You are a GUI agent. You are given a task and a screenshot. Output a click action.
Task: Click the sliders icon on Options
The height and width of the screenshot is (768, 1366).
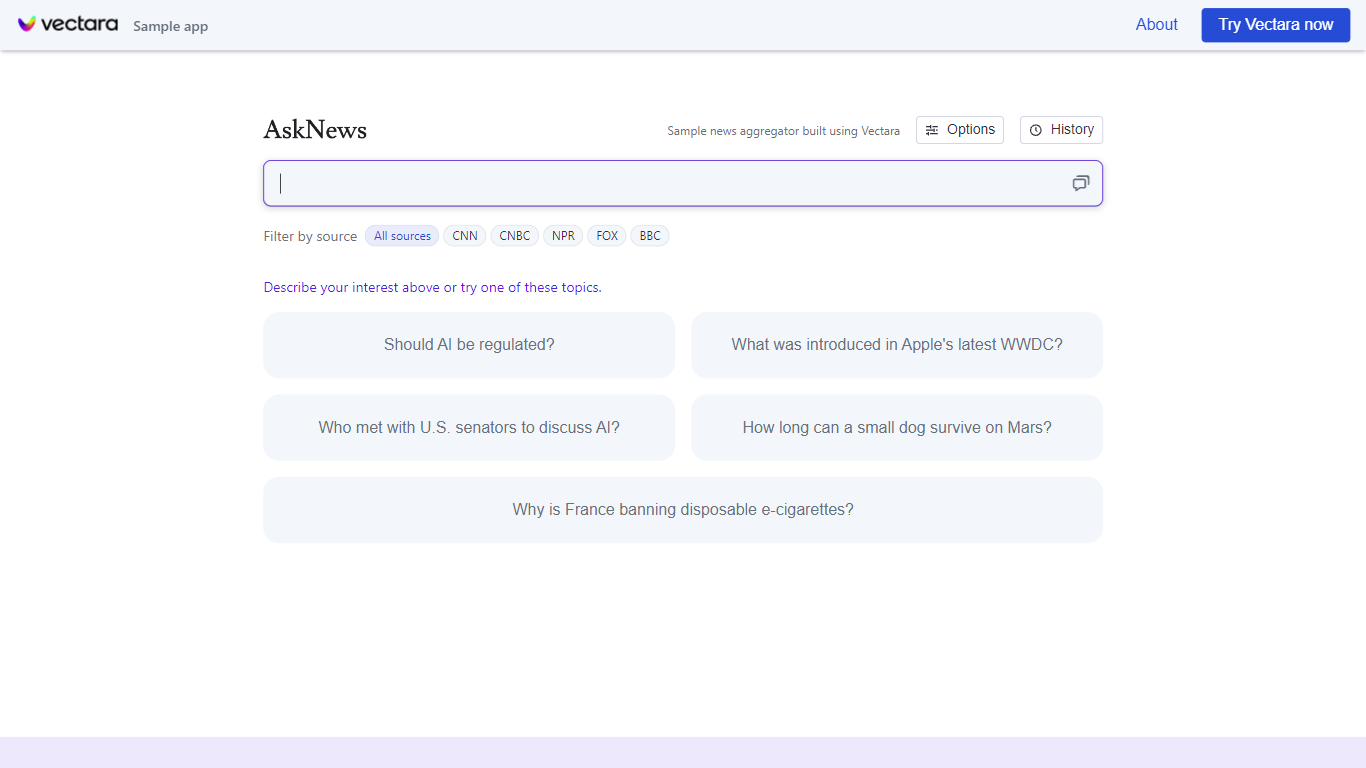tap(932, 130)
